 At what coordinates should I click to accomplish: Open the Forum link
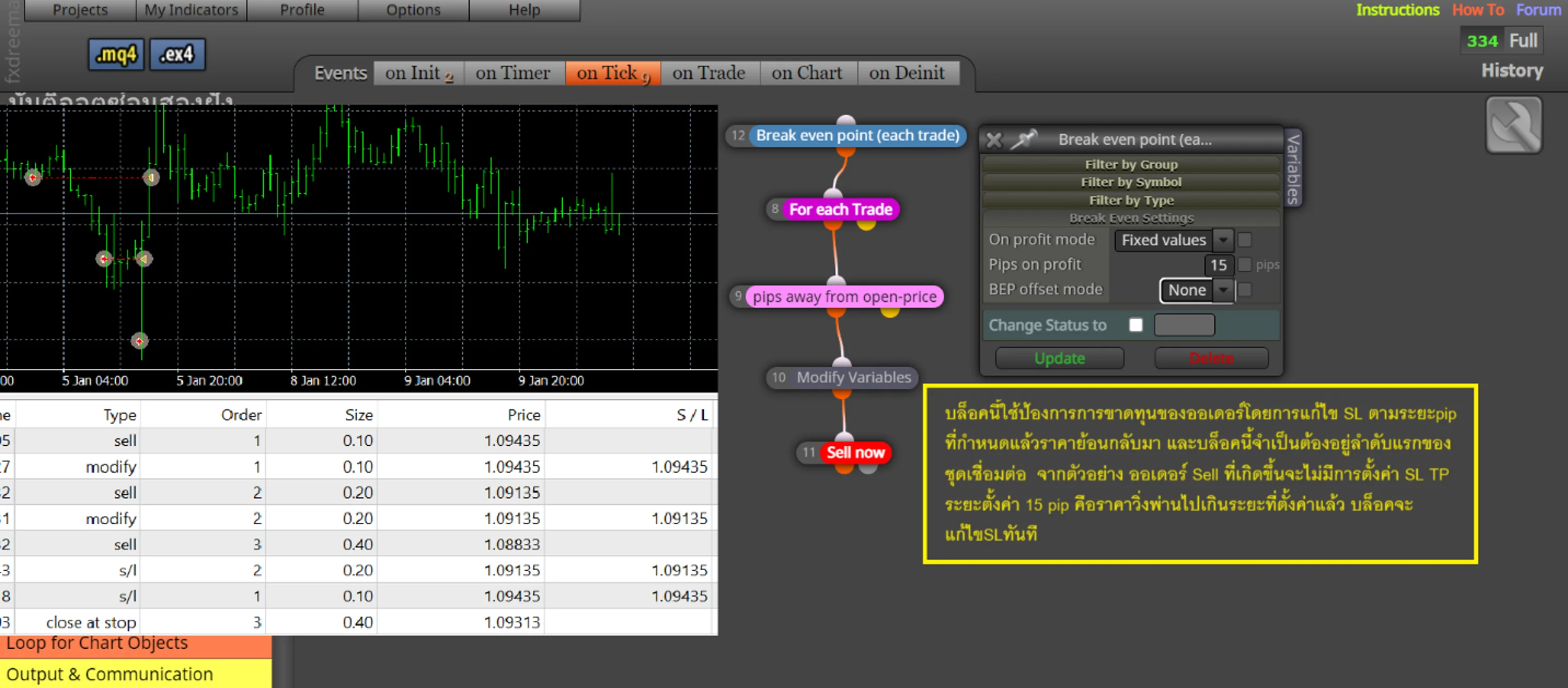click(x=1538, y=10)
